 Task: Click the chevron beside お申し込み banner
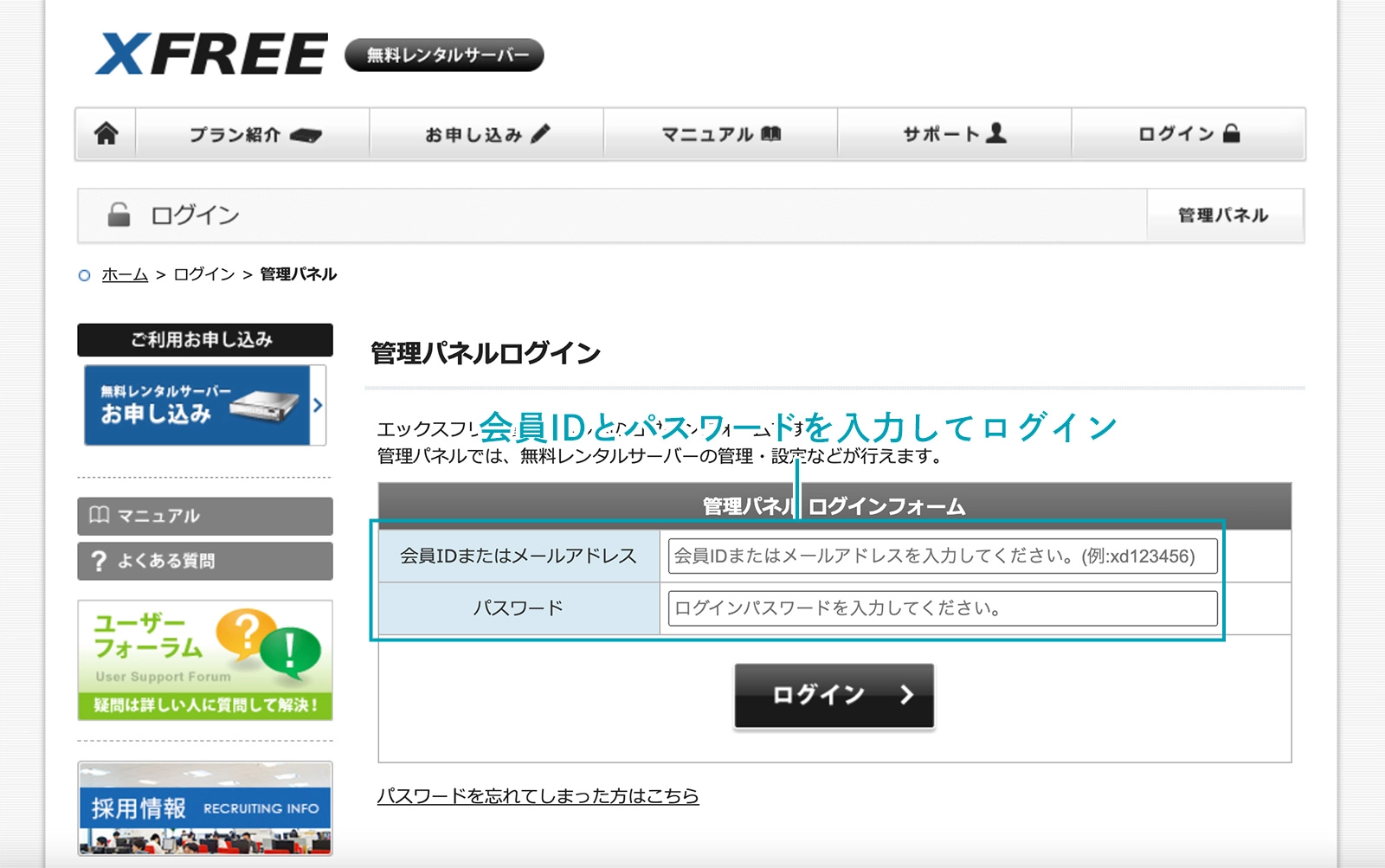click(318, 405)
